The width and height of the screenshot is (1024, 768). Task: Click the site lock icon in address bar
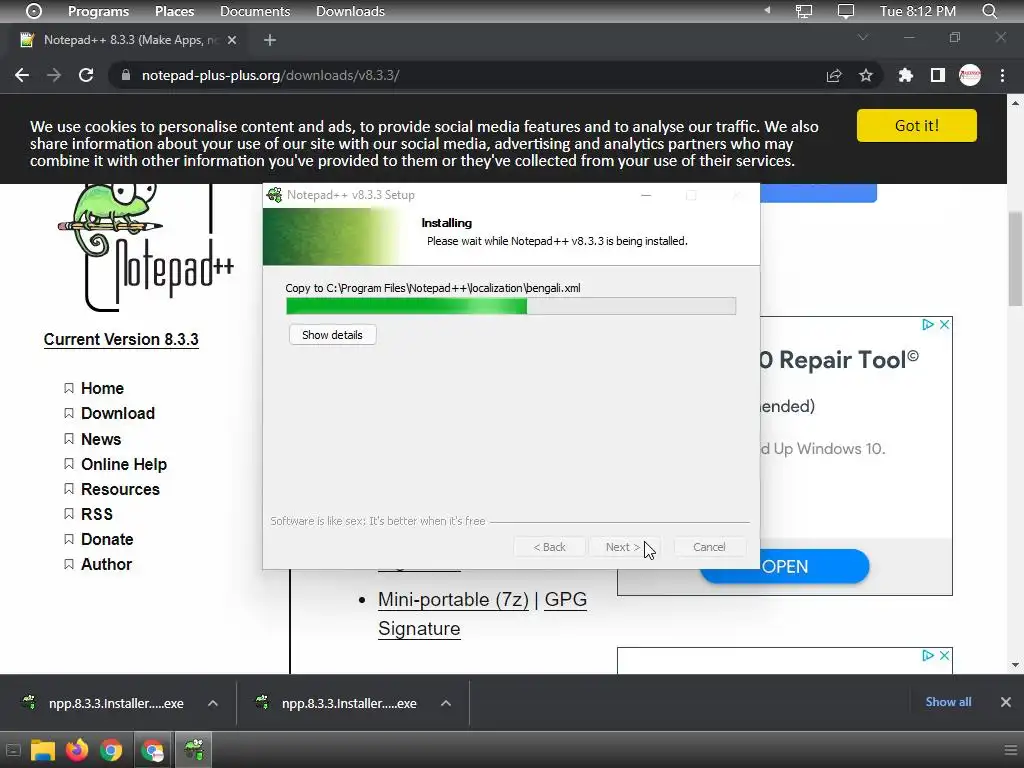[126, 75]
